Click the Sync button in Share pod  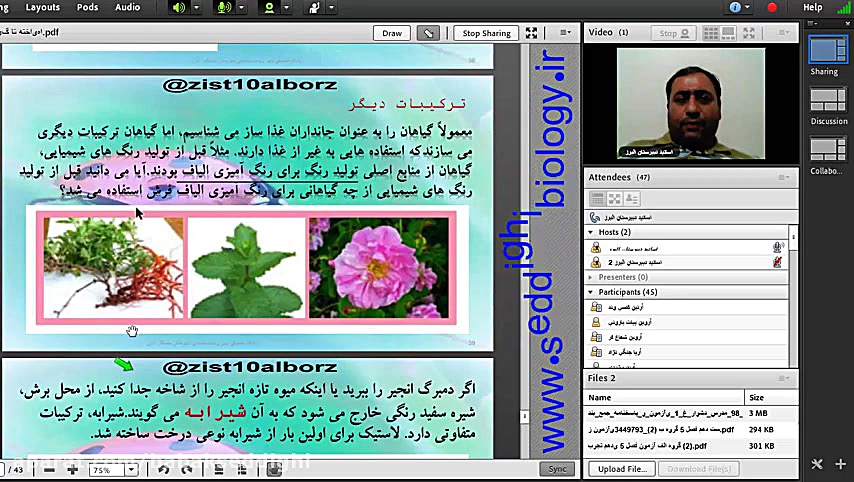pos(557,469)
